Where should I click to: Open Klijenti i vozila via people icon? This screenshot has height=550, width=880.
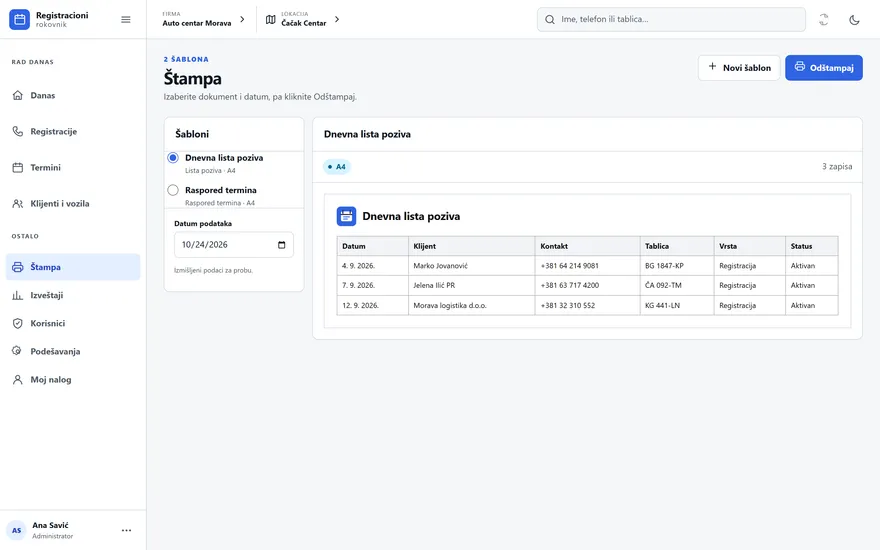point(18,203)
